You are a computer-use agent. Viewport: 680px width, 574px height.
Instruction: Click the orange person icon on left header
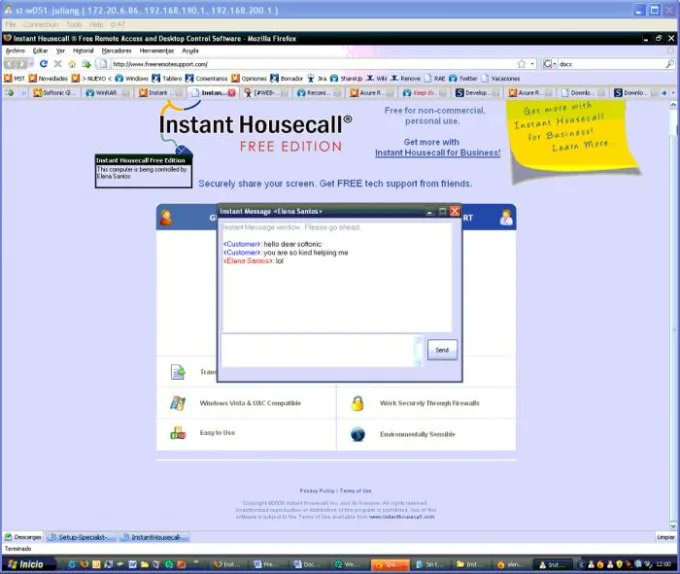(166, 218)
